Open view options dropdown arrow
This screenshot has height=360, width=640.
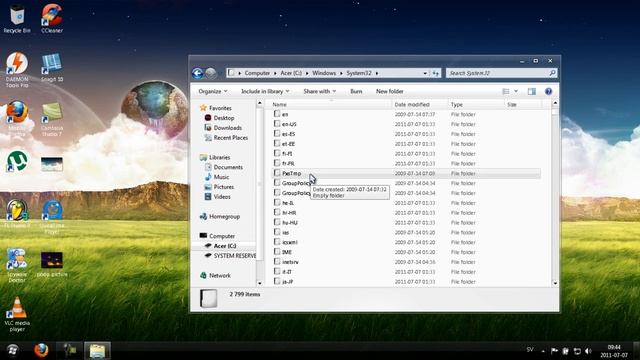pos(516,91)
